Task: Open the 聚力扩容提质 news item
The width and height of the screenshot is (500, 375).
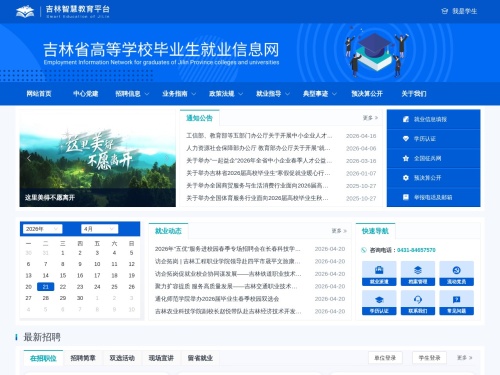Action: click(226, 286)
